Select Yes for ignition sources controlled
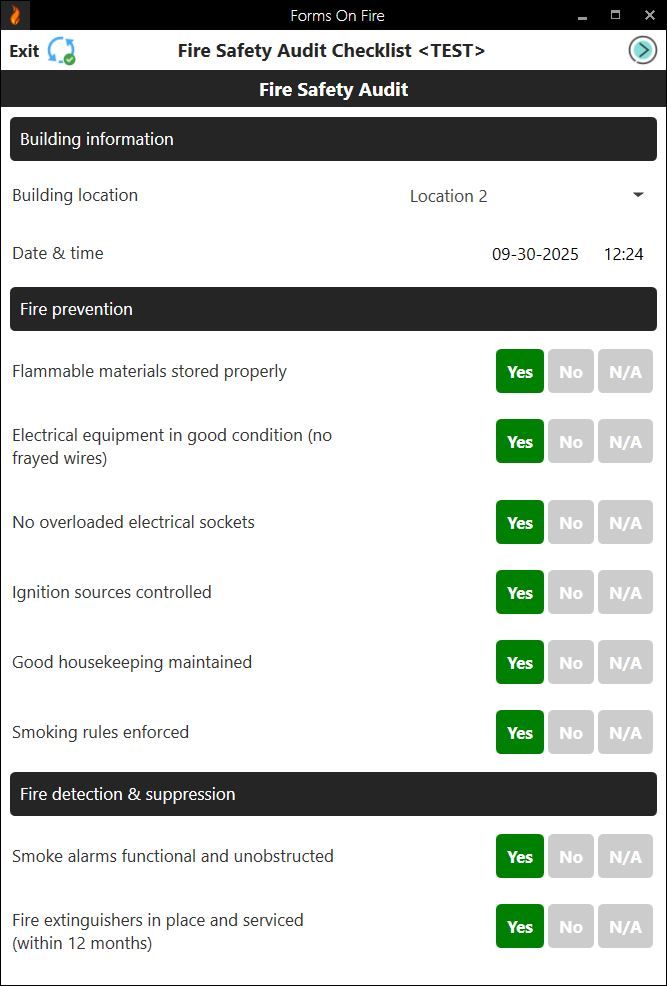Screen dimensions: 667x986 click(x=519, y=592)
